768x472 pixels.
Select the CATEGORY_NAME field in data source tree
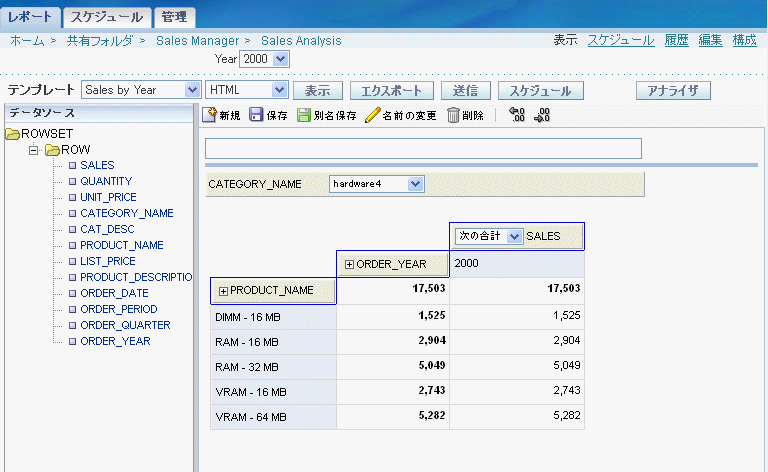click(127, 213)
